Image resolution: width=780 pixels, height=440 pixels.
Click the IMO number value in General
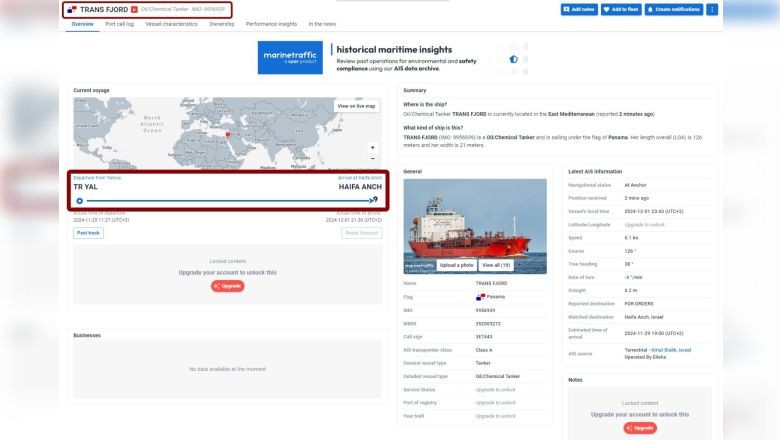[x=485, y=310]
